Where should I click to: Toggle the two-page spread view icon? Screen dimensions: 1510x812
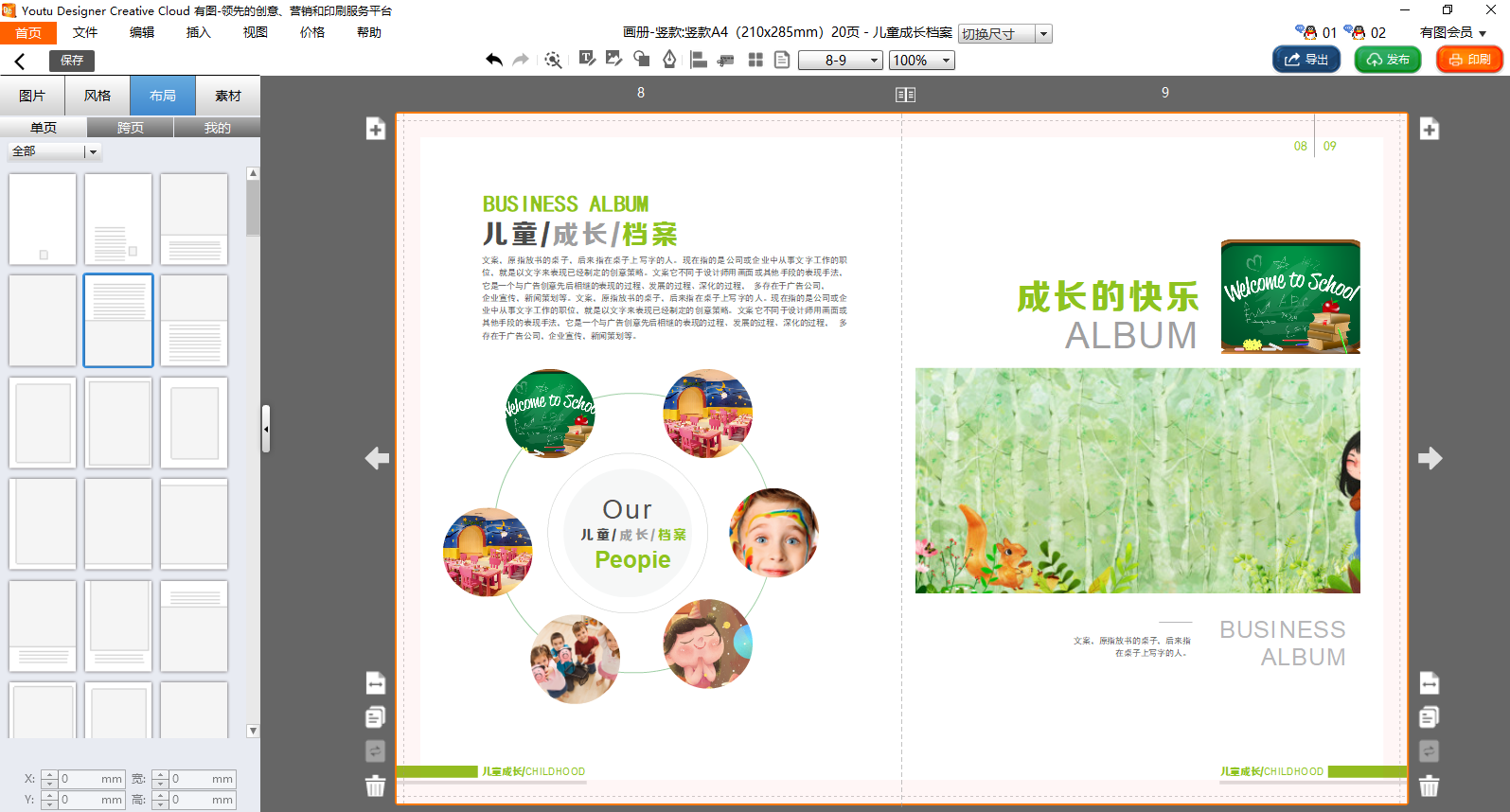click(905, 94)
